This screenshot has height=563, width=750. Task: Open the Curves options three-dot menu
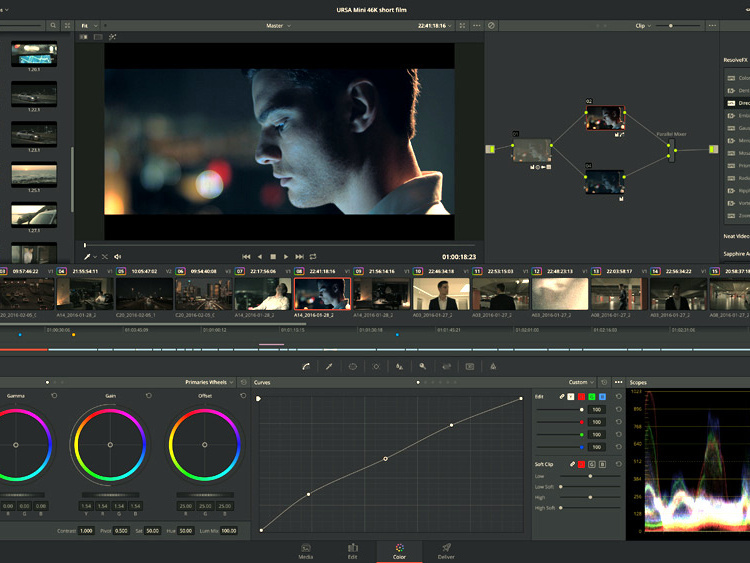click(x=618, y=382)
